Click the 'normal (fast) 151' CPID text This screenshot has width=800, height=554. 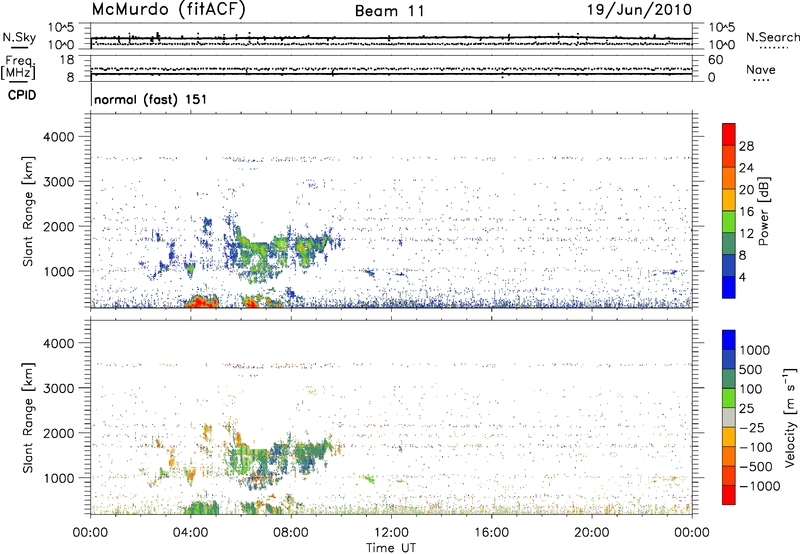click(x=151, y=99)
